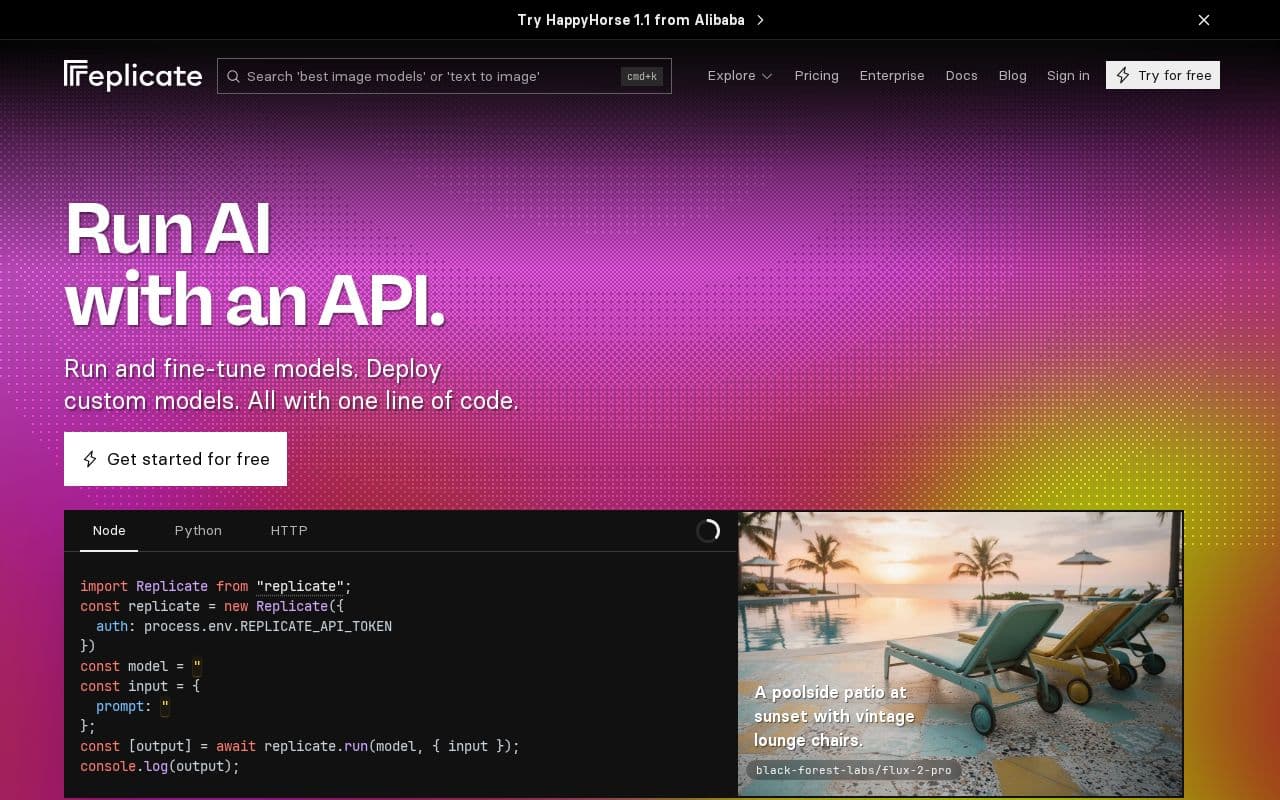Click the console.log(output) code line
Screen dimensions: 1280x800
click(160, 766)
